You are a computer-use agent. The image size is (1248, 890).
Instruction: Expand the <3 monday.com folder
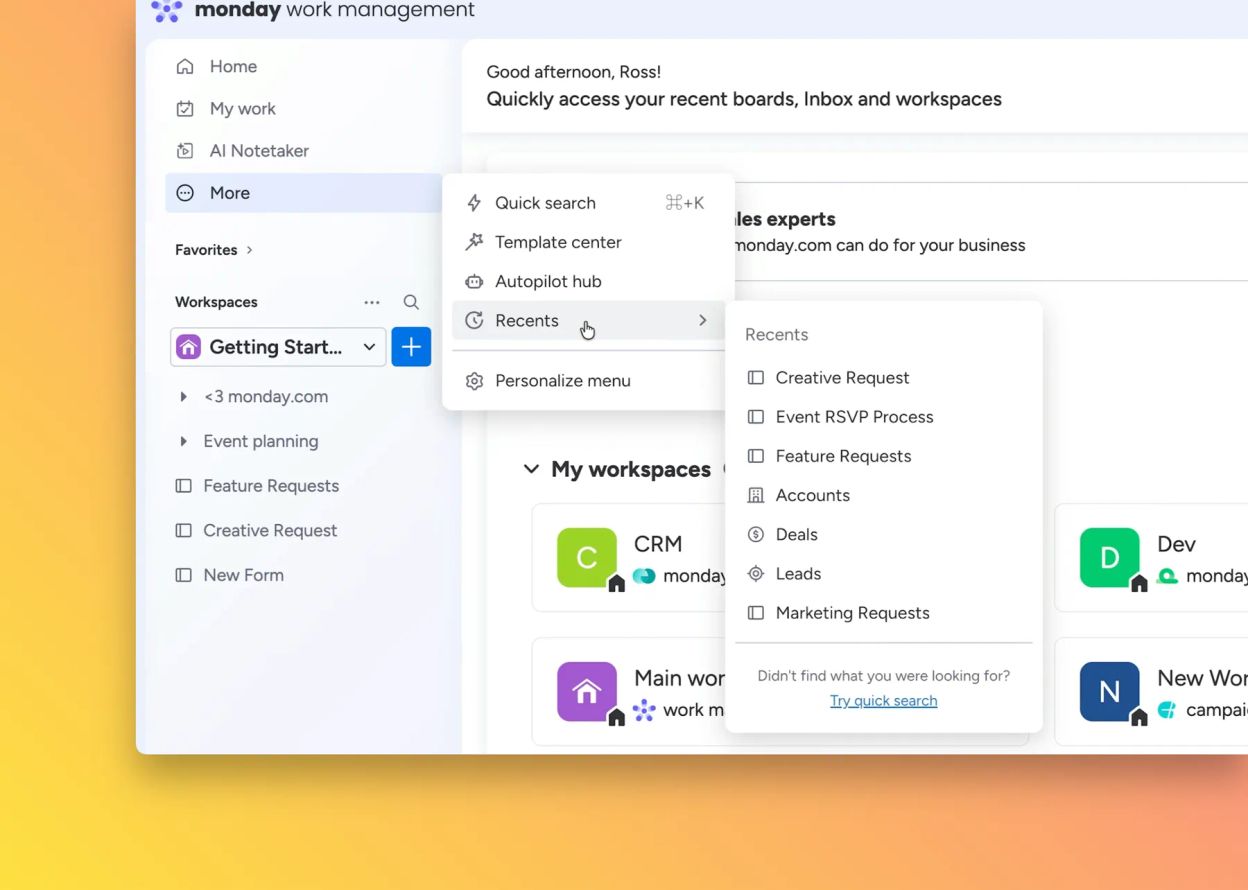pos(183,397)
